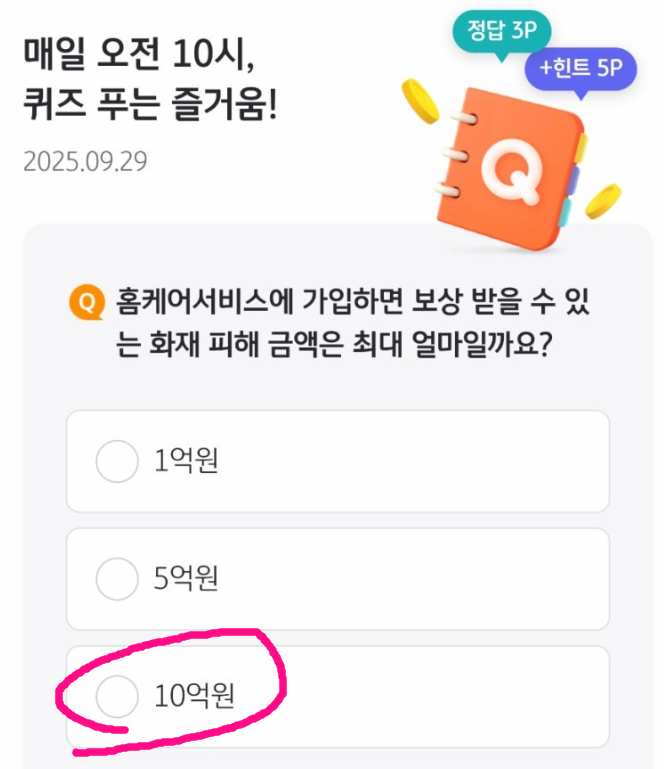664x769 pixels.
Task: Click the 정답 3P speech bubble badge
Action: coord(501,32)
